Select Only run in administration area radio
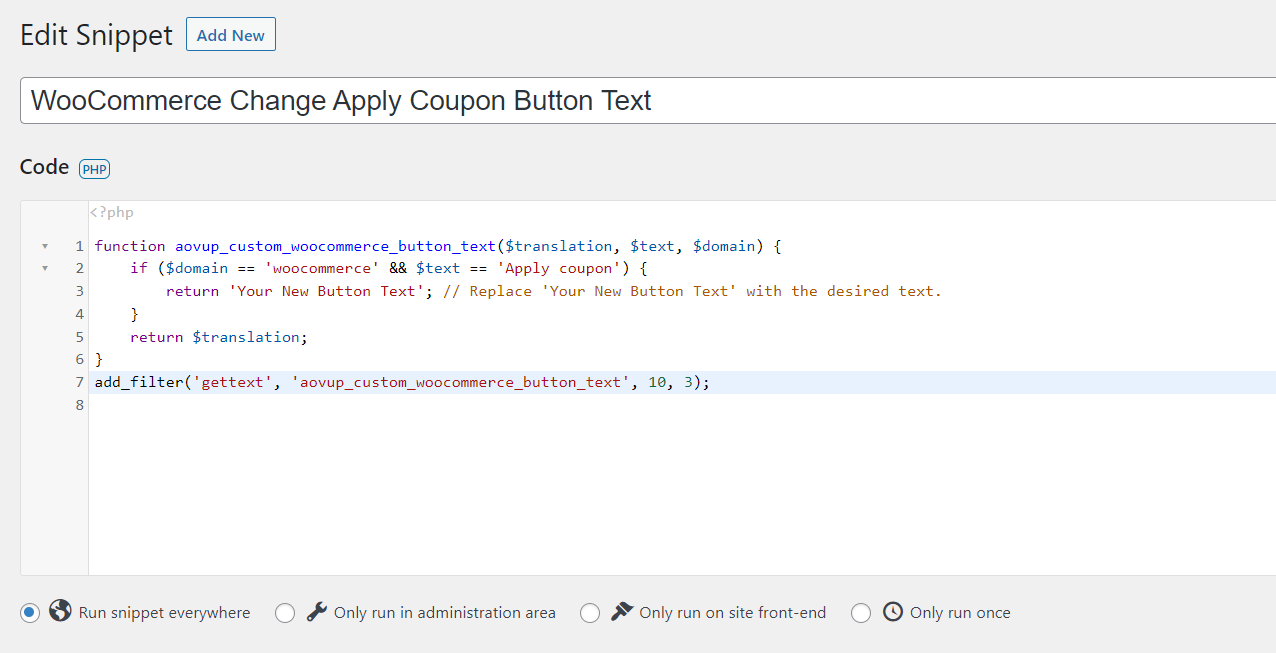The height and width of the screenshot is (653, 1276). 285,613
